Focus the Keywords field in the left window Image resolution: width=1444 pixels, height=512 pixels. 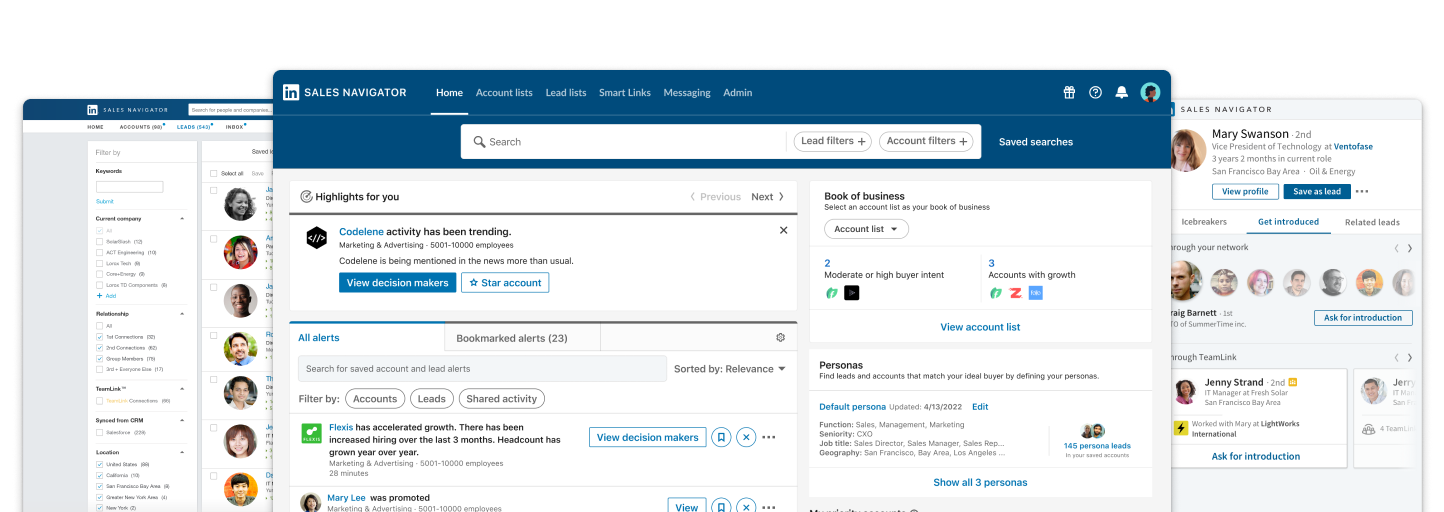pos(129,187)
